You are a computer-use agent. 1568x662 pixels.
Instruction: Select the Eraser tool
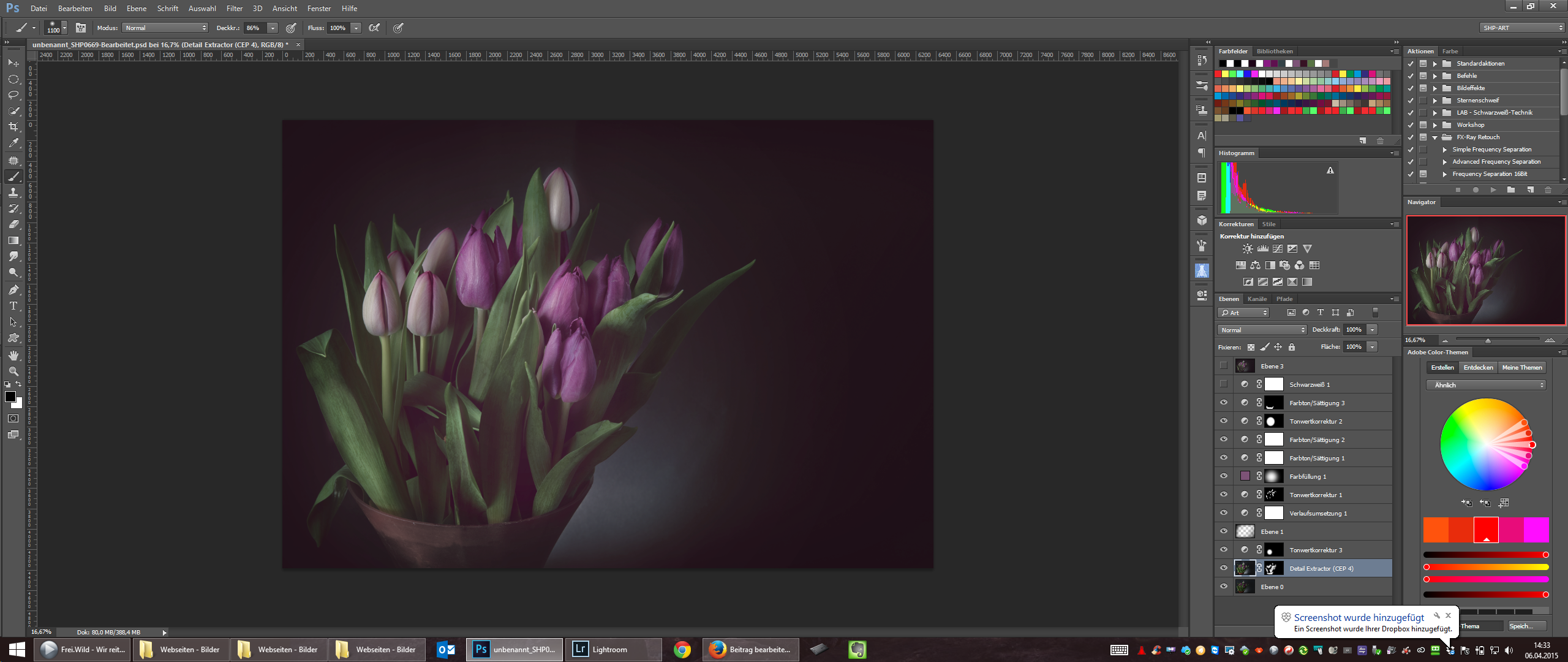click(x=13, y=224)
